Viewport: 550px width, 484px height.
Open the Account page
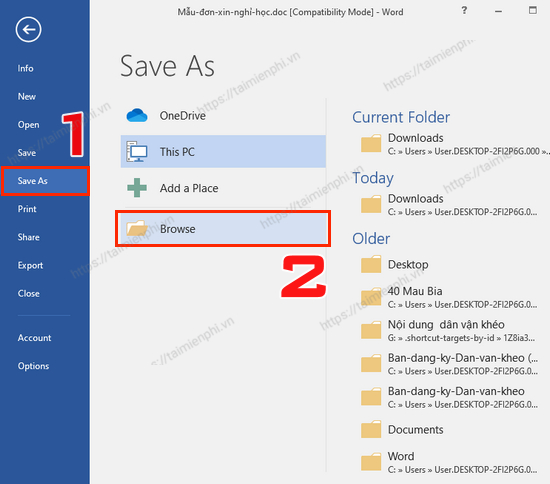[x=34, y=338]
